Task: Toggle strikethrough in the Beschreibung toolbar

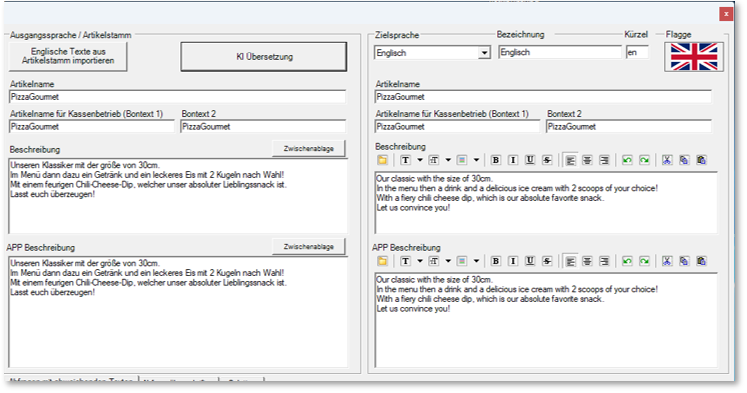Action: [x=547, y=160]
